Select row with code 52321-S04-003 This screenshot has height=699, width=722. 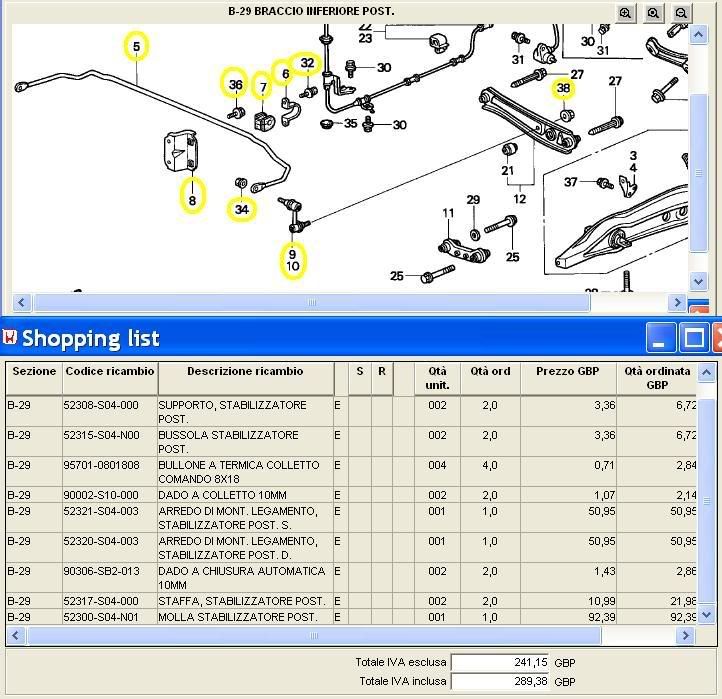[351, 518]
